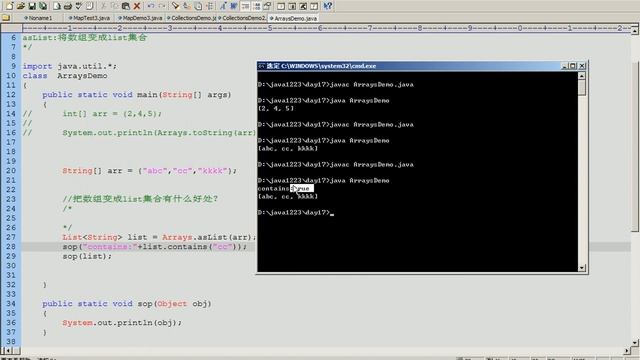Click the commented 'int[] arr = {2,4,5};' line

coord(112,114)
